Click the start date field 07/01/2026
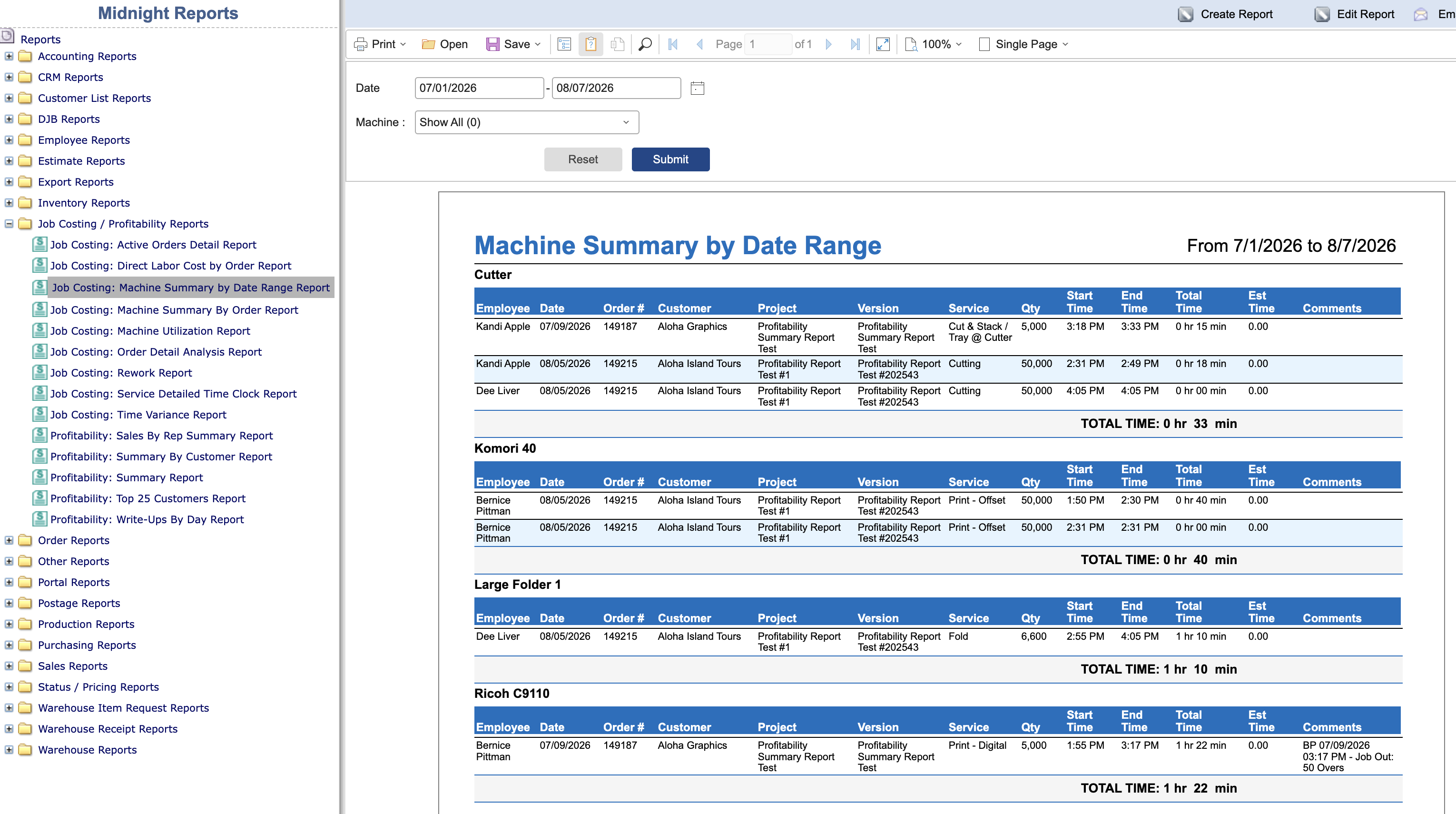Viewport: 1456px width, 814px height. 479,88
